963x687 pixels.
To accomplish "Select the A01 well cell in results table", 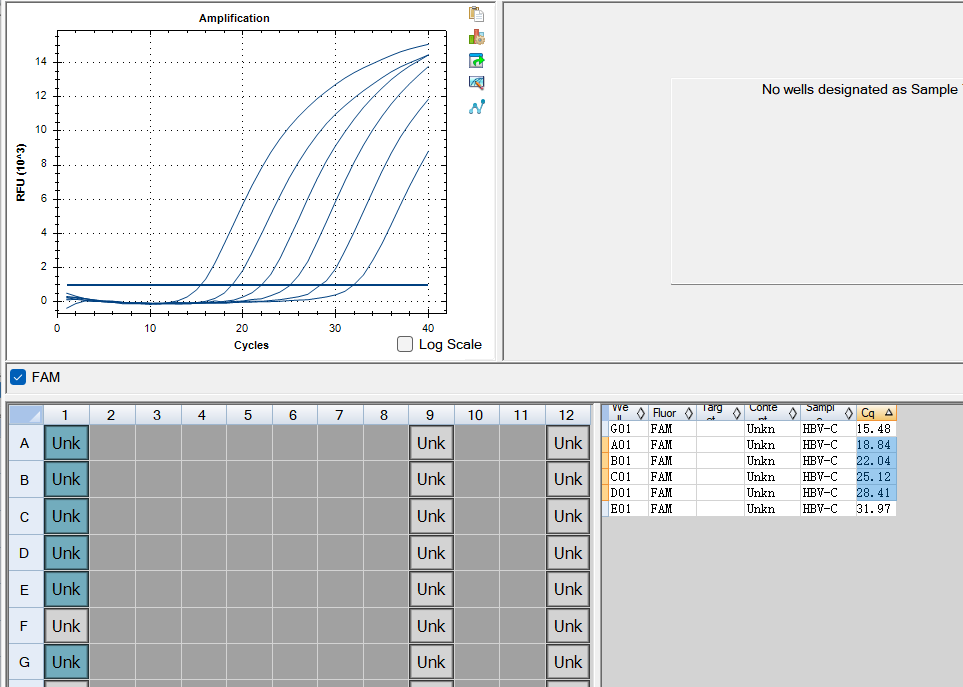I will pyautogui.click(x=628, y=444).
